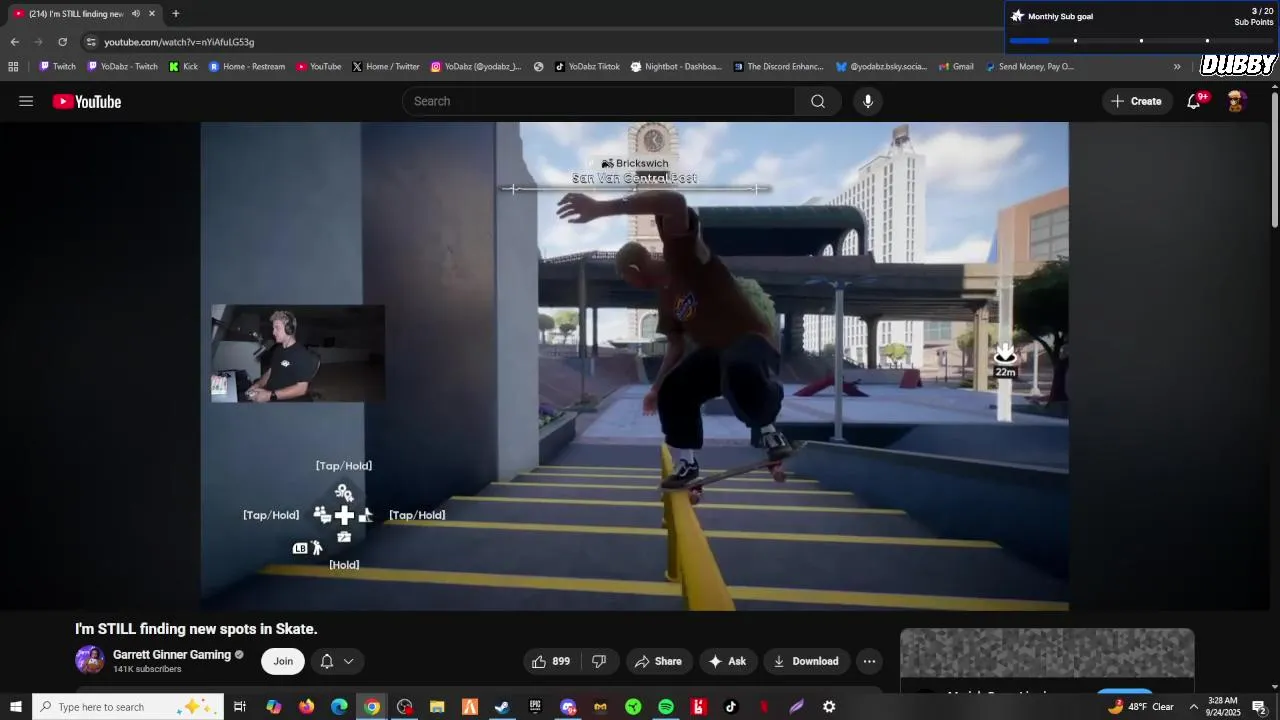Viewport: 1280px width, 720px height.
Task: Click the Create button
Action: coord(1137,101)
